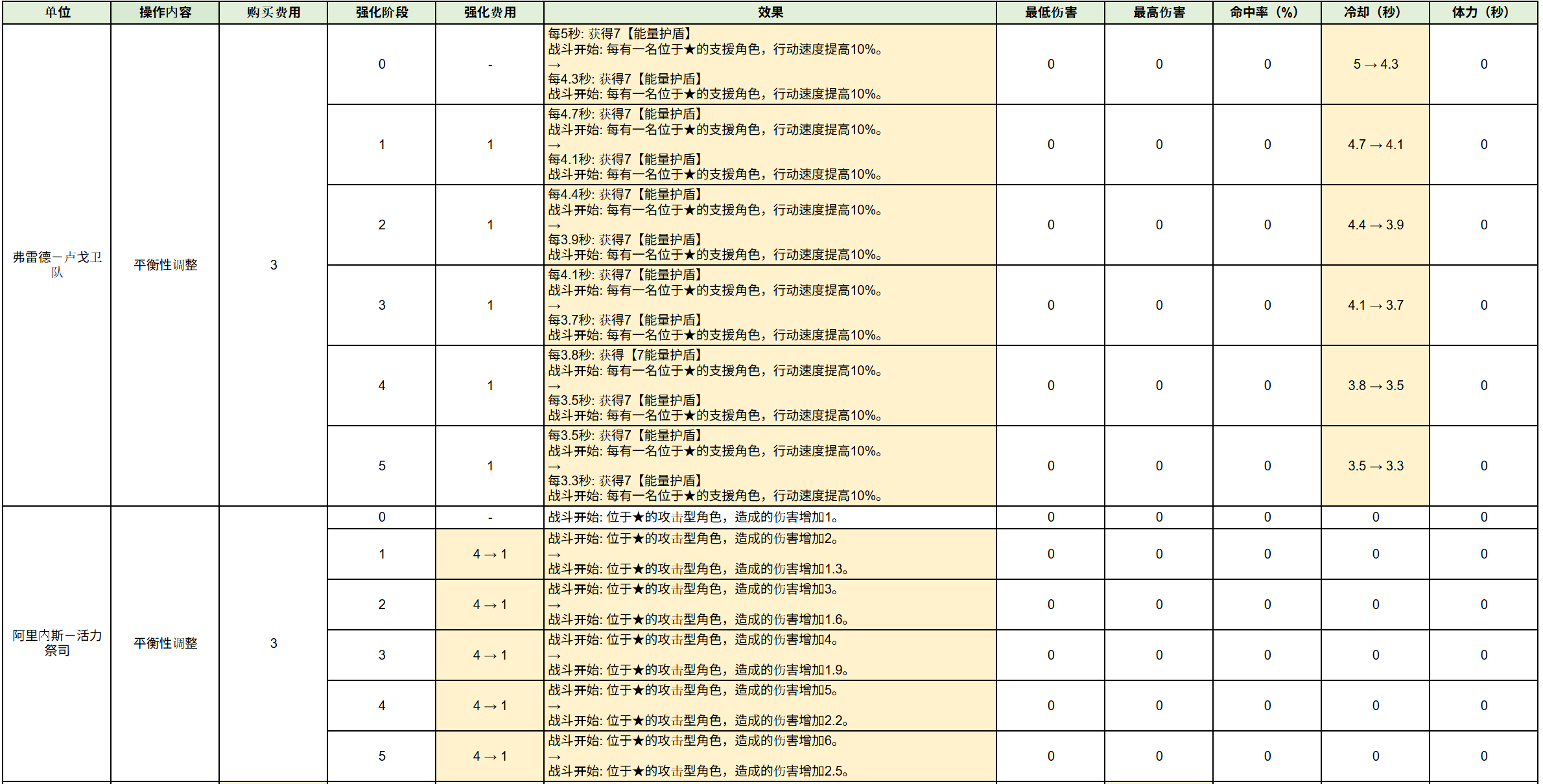Select 4 → 1 cost in 伤害增加2.5 row
Image resolution: width=1543 pixels, height=784 pixels.
[490, 756]
